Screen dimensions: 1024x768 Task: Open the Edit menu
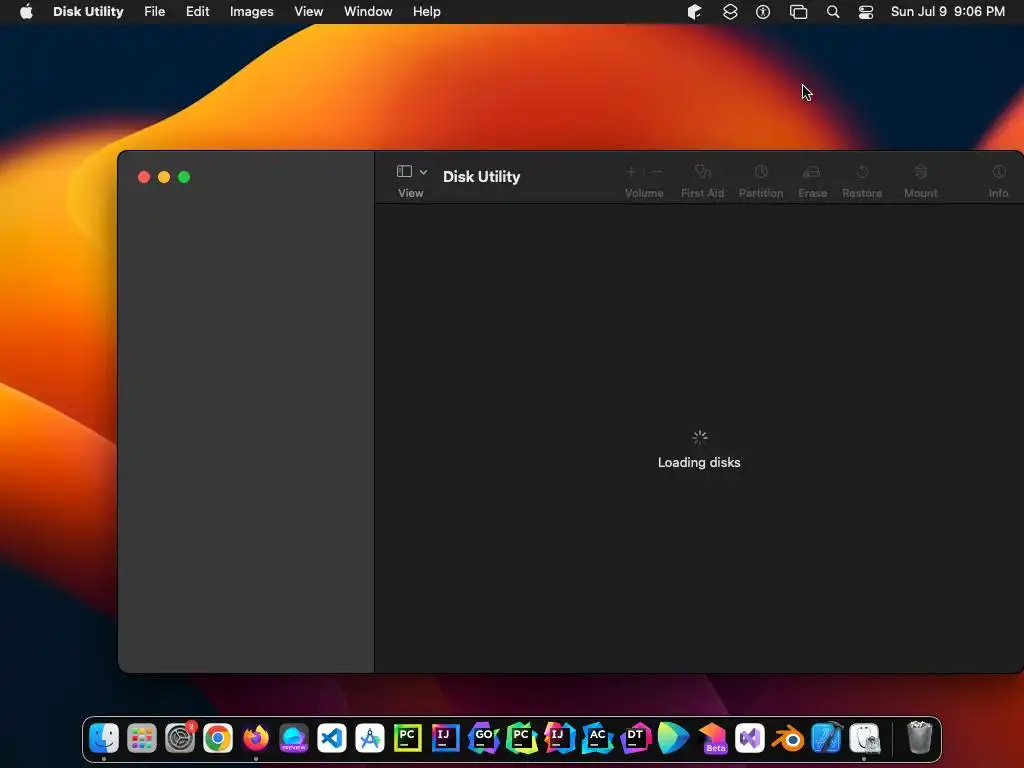coord(197,12)
